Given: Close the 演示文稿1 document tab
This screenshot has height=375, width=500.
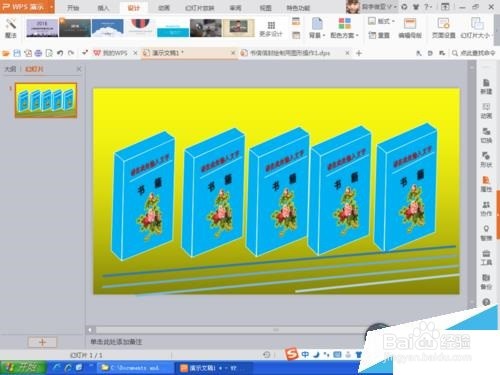Looking at the screenshot, I should [x=233, y=53].
